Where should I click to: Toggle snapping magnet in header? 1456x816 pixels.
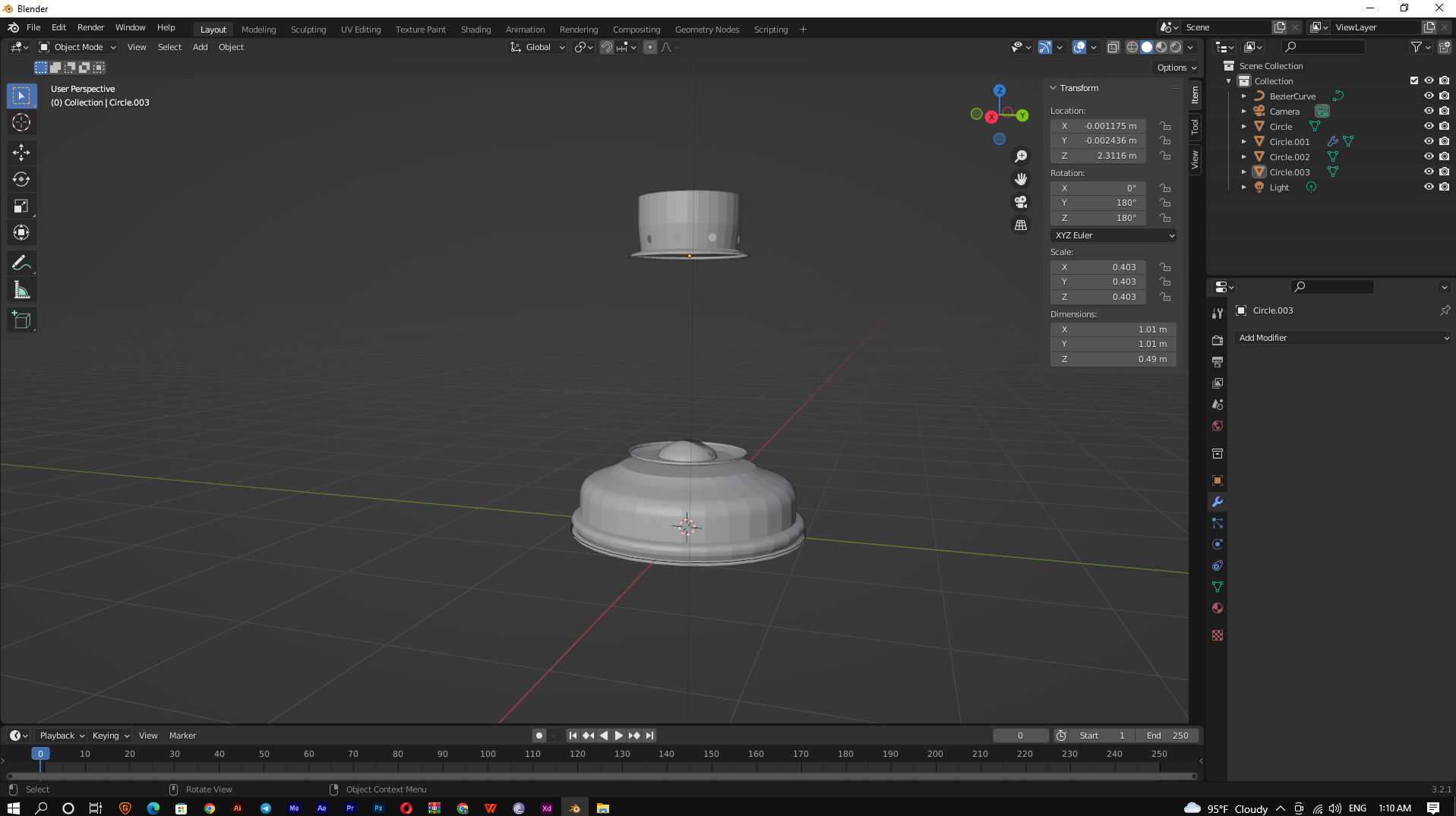pyautogui.click(x=607, y=47)
